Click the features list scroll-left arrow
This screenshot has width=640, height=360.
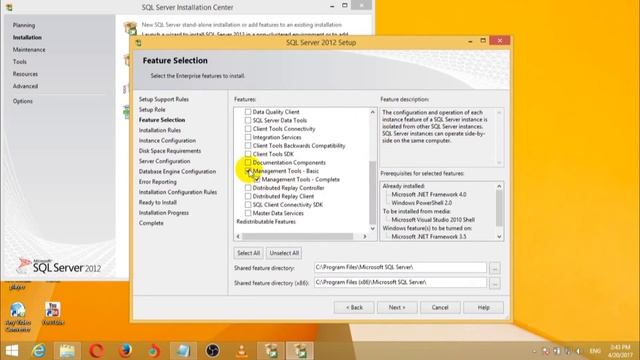(238, 236)
